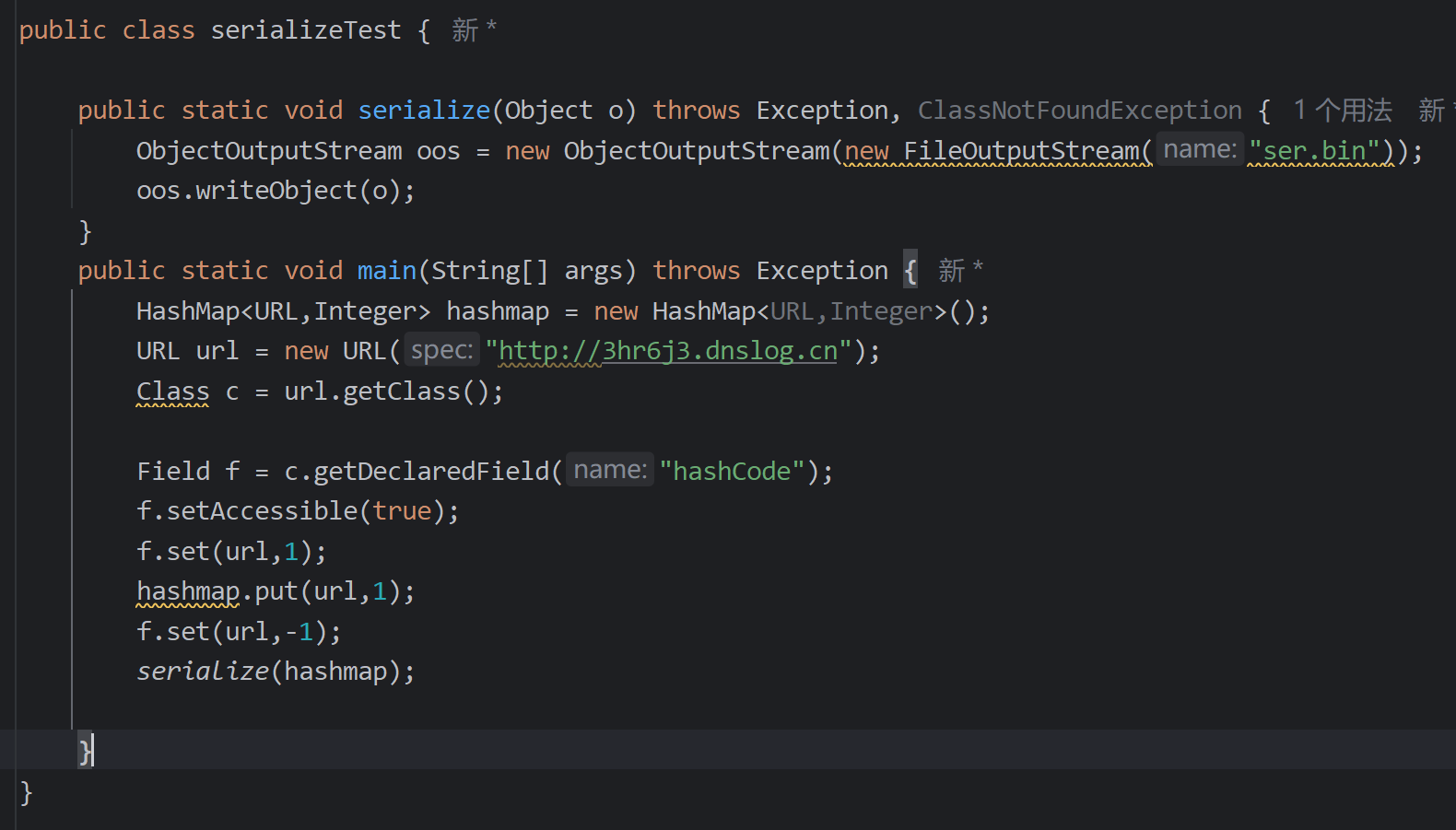
Task: Click the ObjectOutputStream oos variable declaration
Action: (298, 151)
